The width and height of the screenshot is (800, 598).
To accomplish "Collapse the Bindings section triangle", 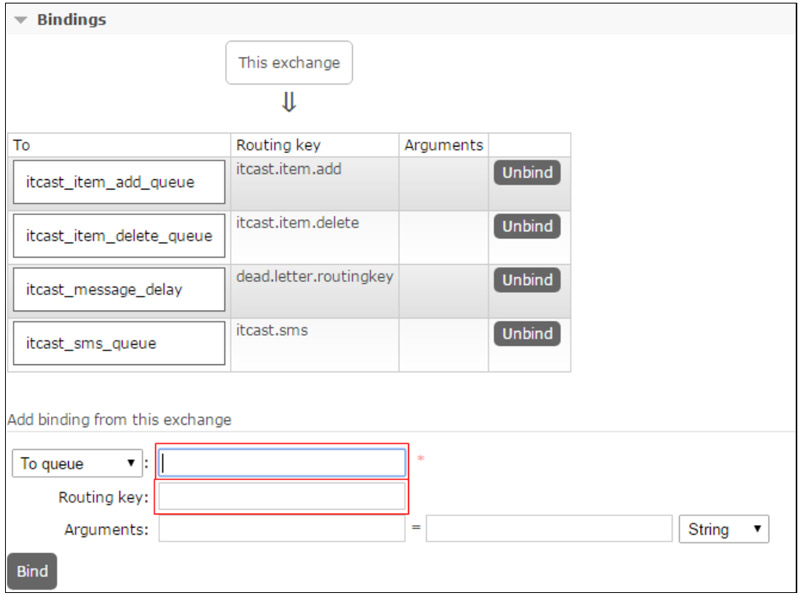I will (20, 20).
